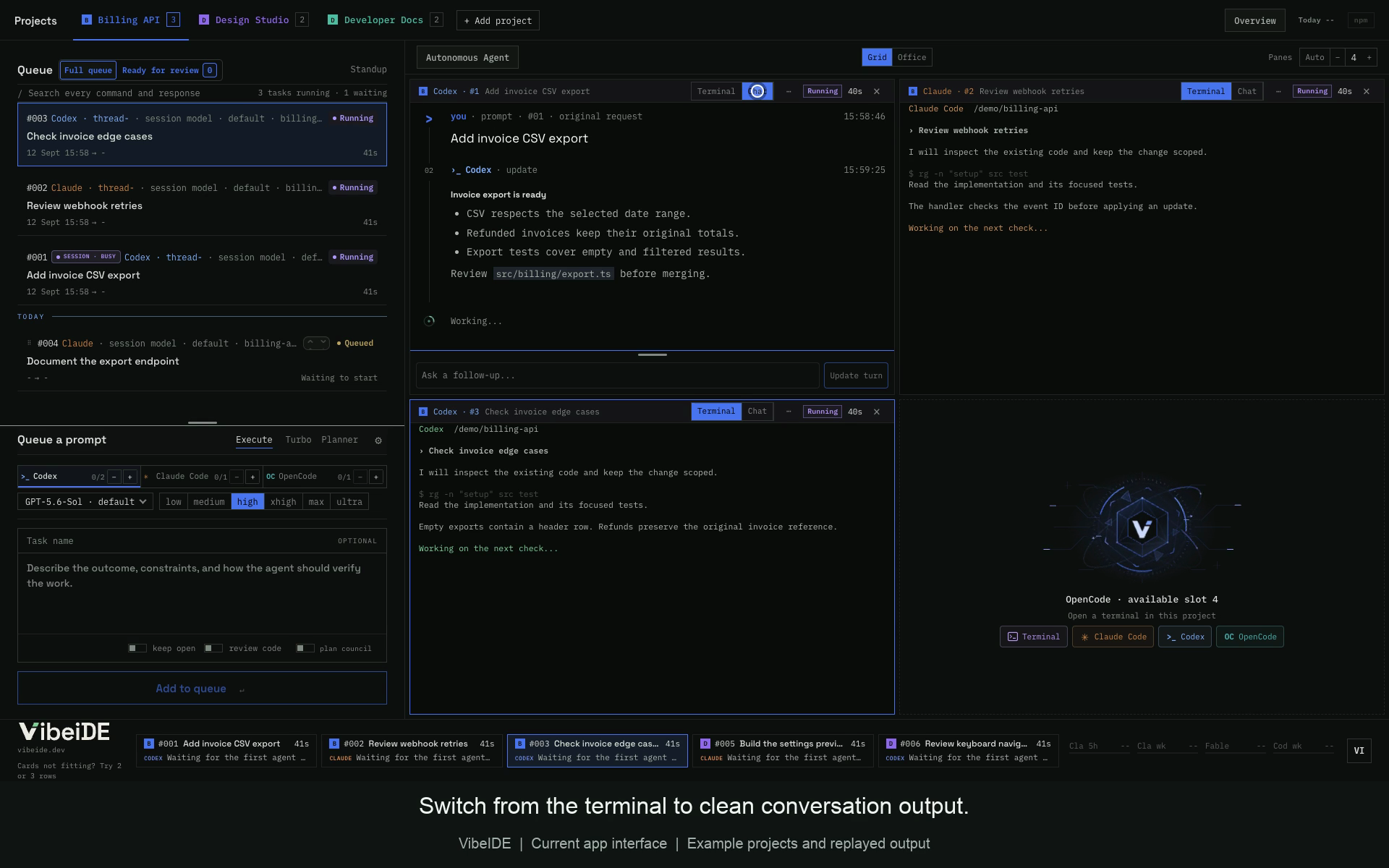
Task: Increase OpenCode agent count with plus
Action: coord(376,477)
